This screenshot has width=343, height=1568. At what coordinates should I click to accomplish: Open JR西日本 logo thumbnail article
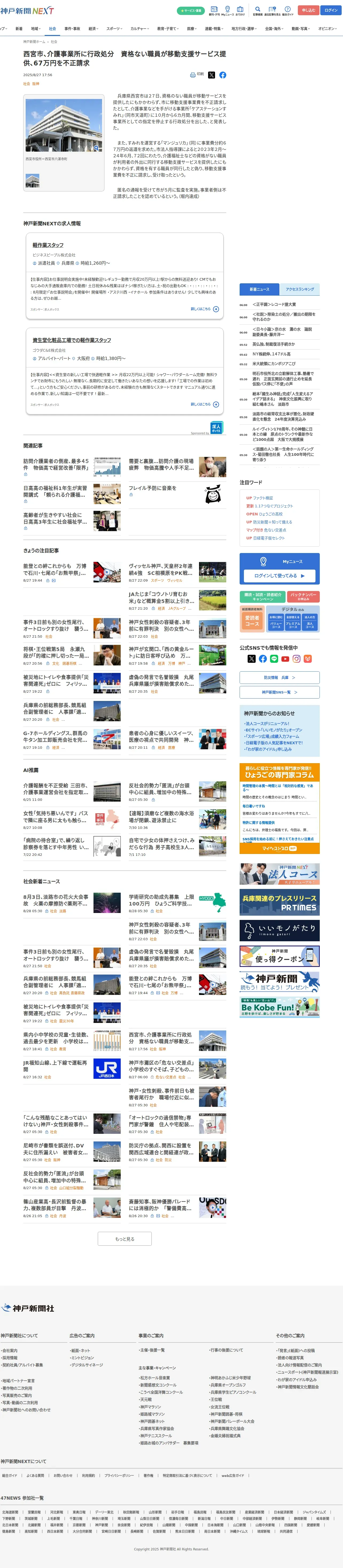(107, 1068)
